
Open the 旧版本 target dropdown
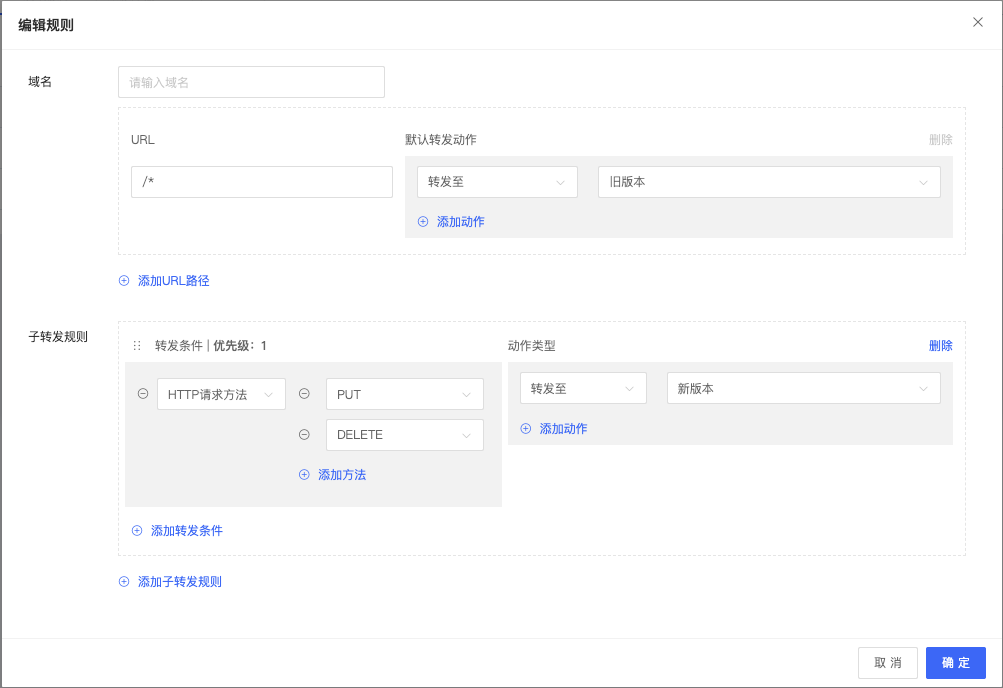(x=768, y=182)
